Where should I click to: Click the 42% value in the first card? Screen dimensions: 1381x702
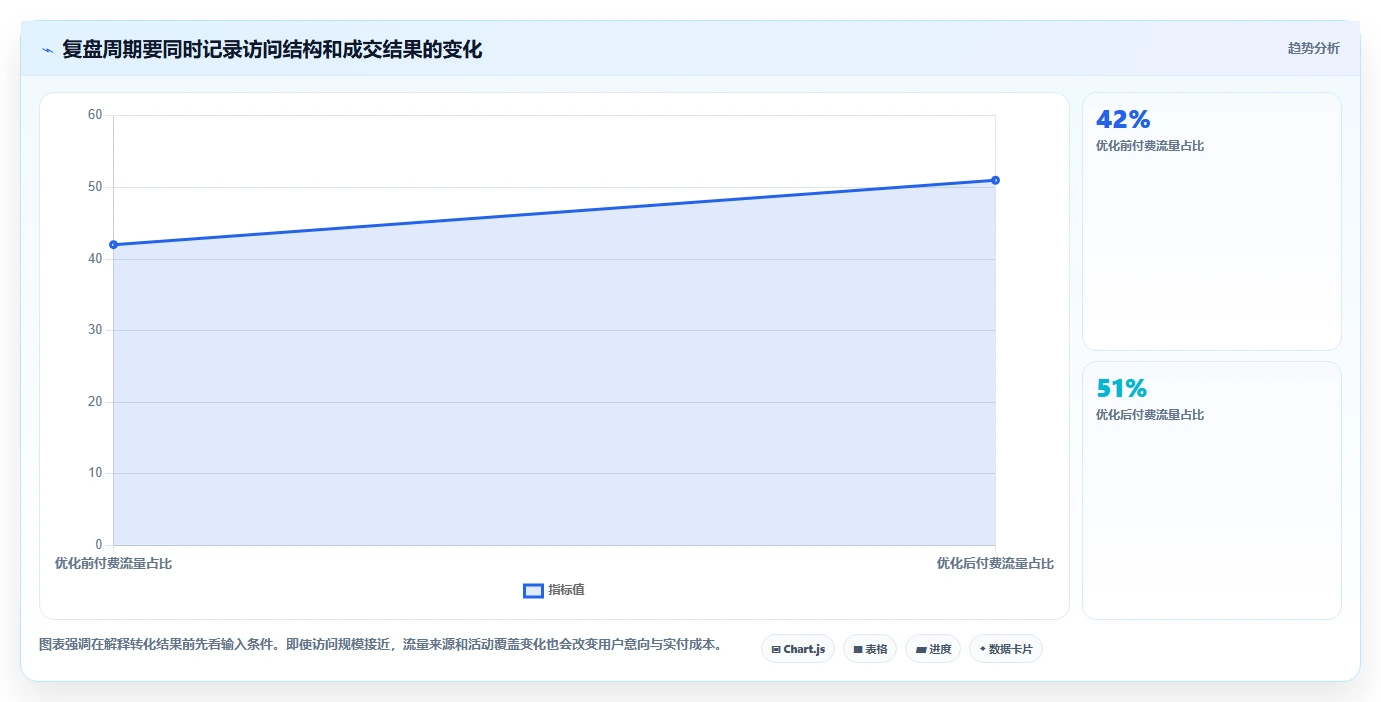point(1123,120)
